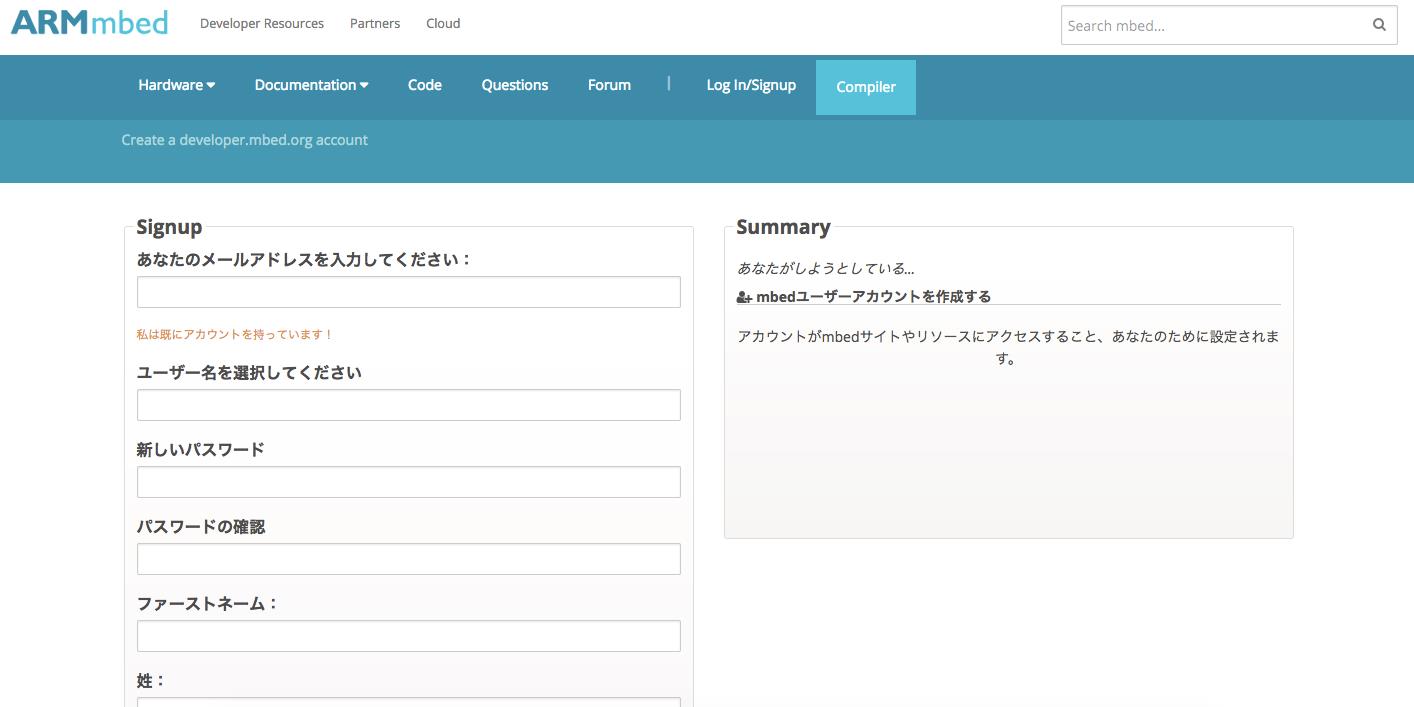Open Developer Resources link
Image resolution: width=1414 pixels, height=707 pixels.
tap(262, 23)
